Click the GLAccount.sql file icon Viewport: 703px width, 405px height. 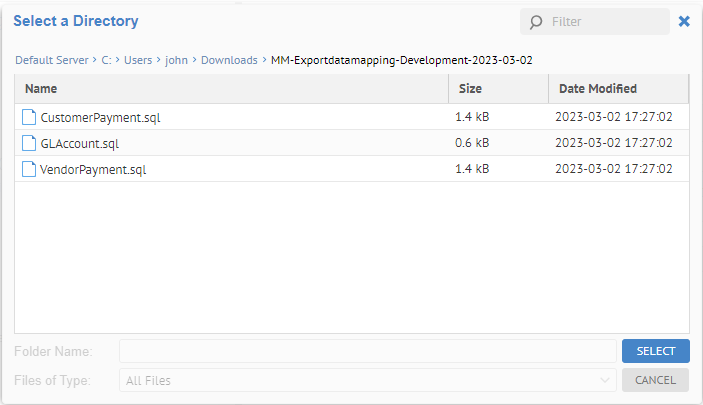tap(29, 143)
